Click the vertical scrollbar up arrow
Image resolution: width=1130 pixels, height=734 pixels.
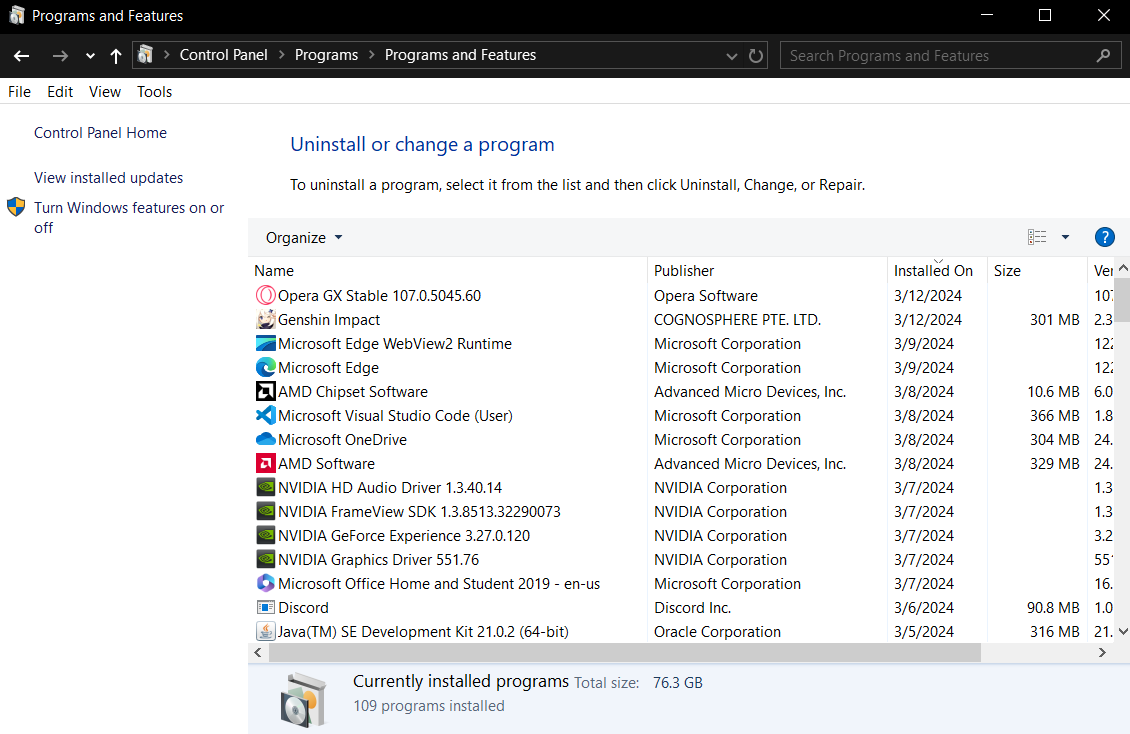tap(1123, 267)
